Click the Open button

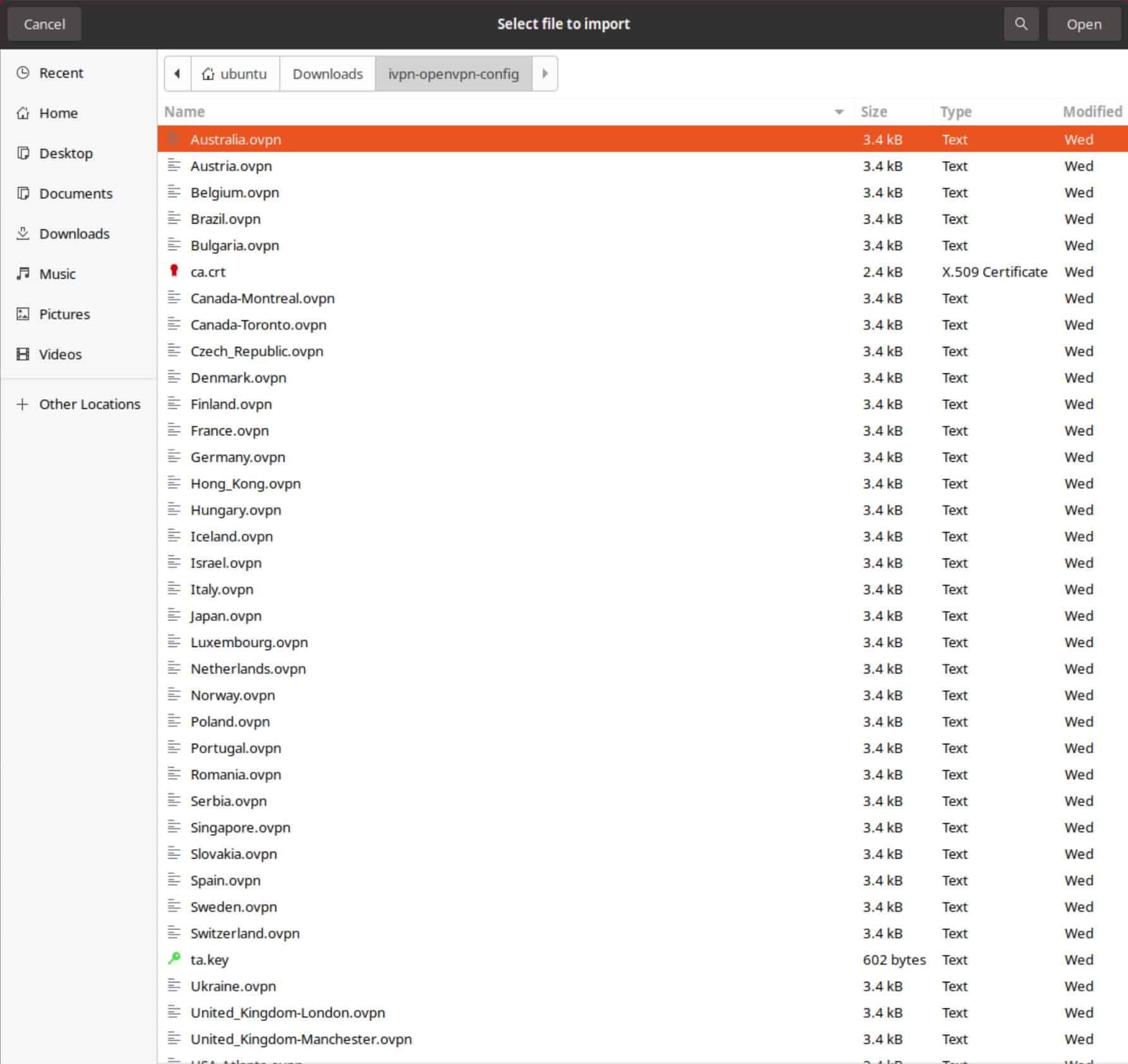click(x=1084, y=24)
